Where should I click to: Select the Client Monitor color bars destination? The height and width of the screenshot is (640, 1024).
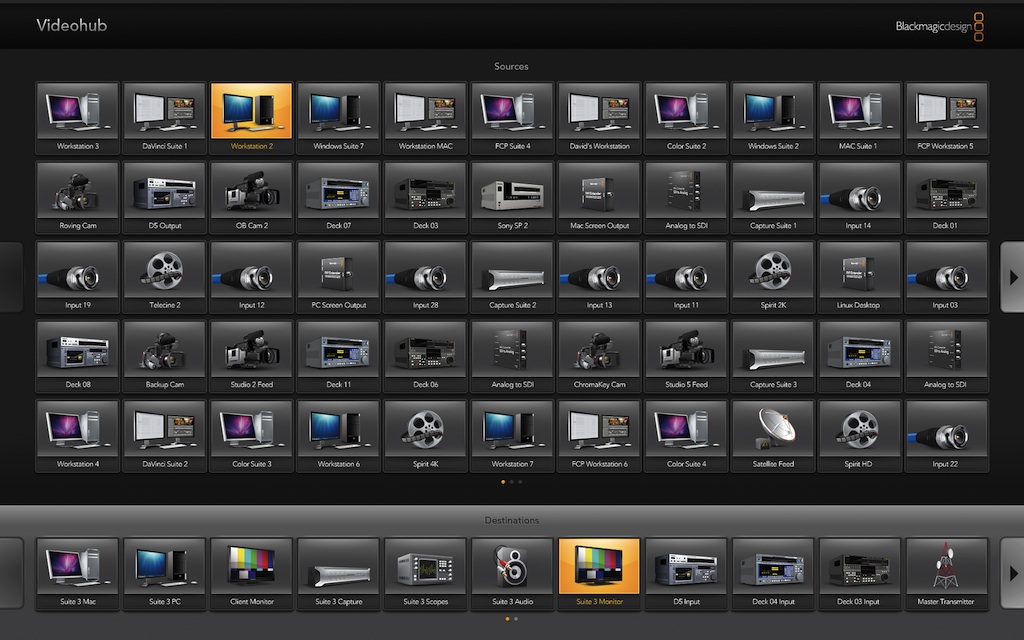pos(251,573)
